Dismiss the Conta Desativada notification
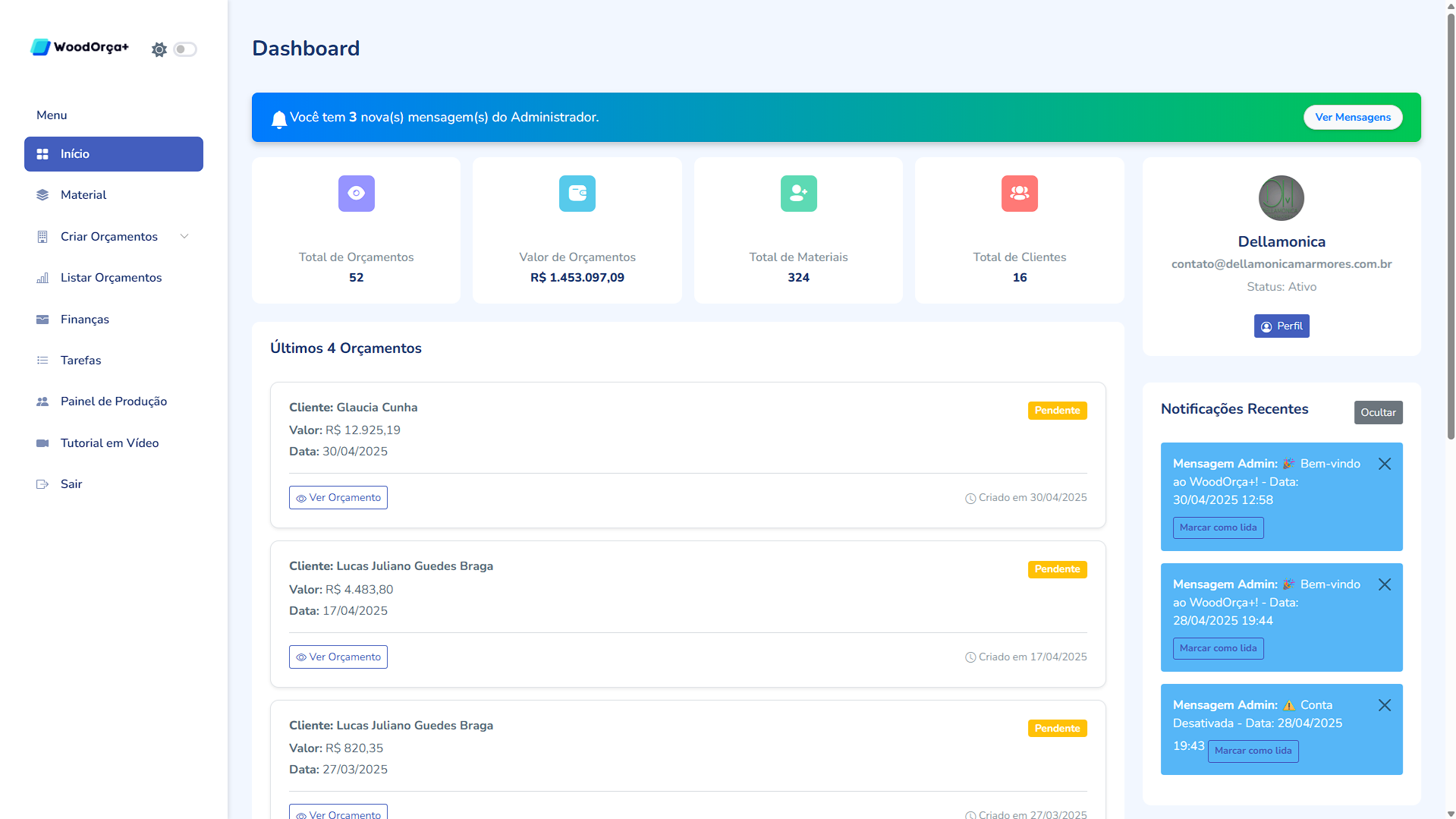Image resolution: width=1456 pixels, height=819 pixels. tap(1384, 705)
